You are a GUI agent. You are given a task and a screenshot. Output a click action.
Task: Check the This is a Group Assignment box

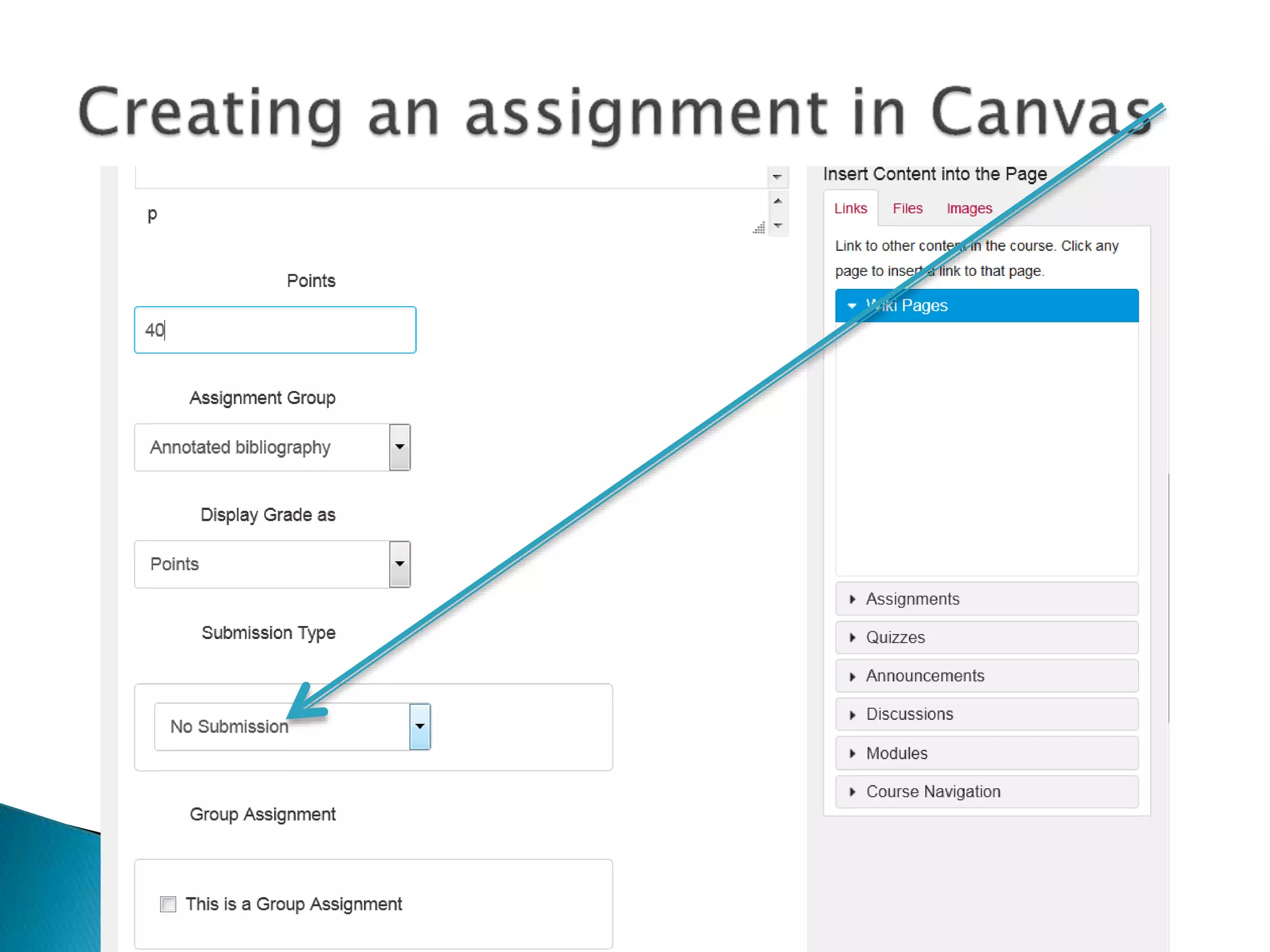168,904
